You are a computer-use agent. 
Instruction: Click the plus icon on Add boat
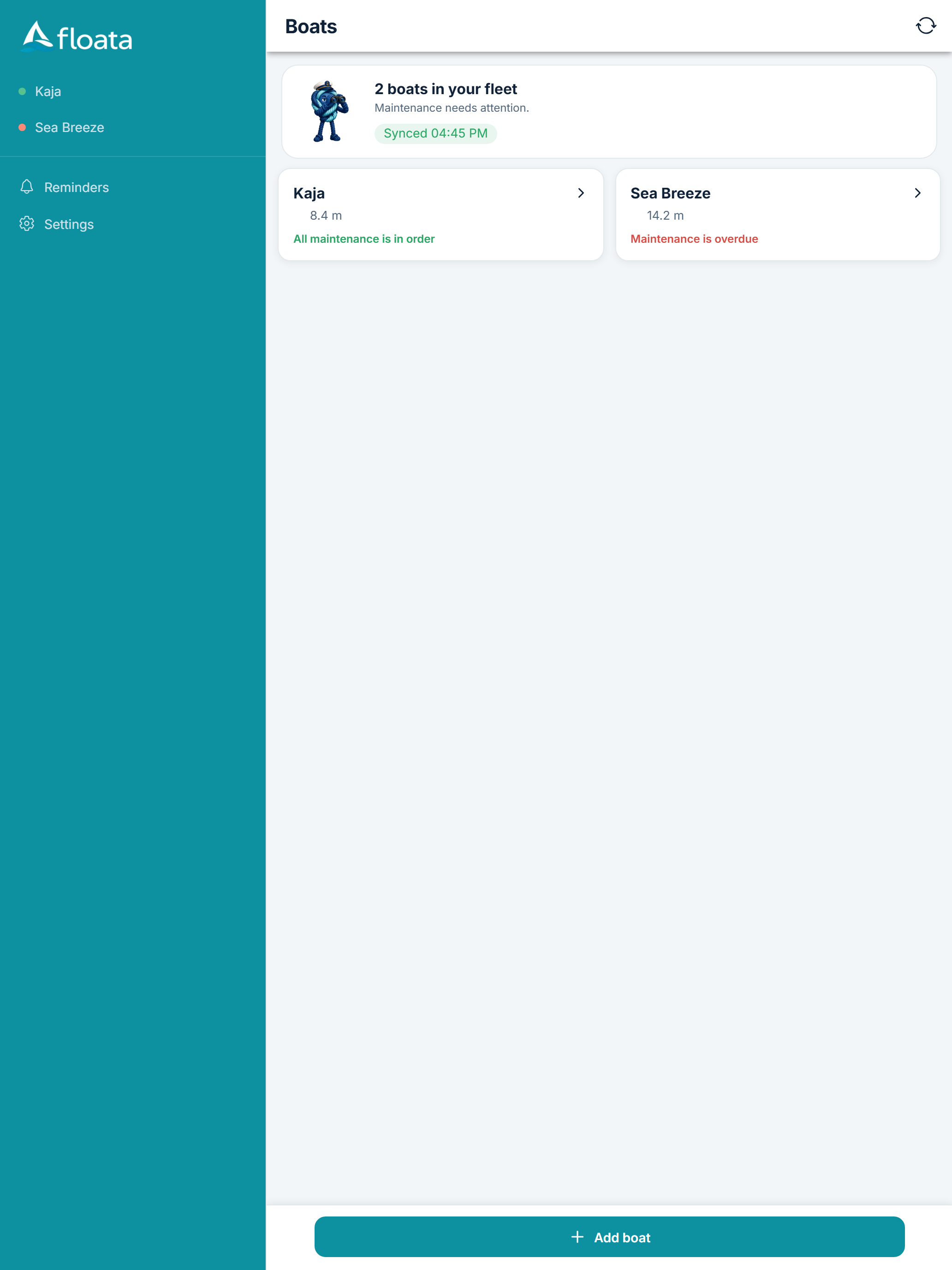(x=577, y=1237)
